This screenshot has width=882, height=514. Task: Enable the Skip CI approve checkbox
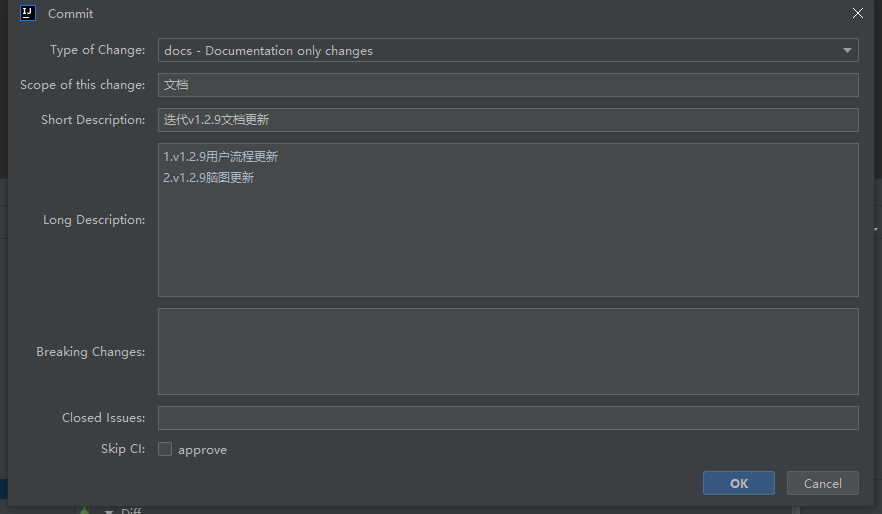tap(165, 449)
